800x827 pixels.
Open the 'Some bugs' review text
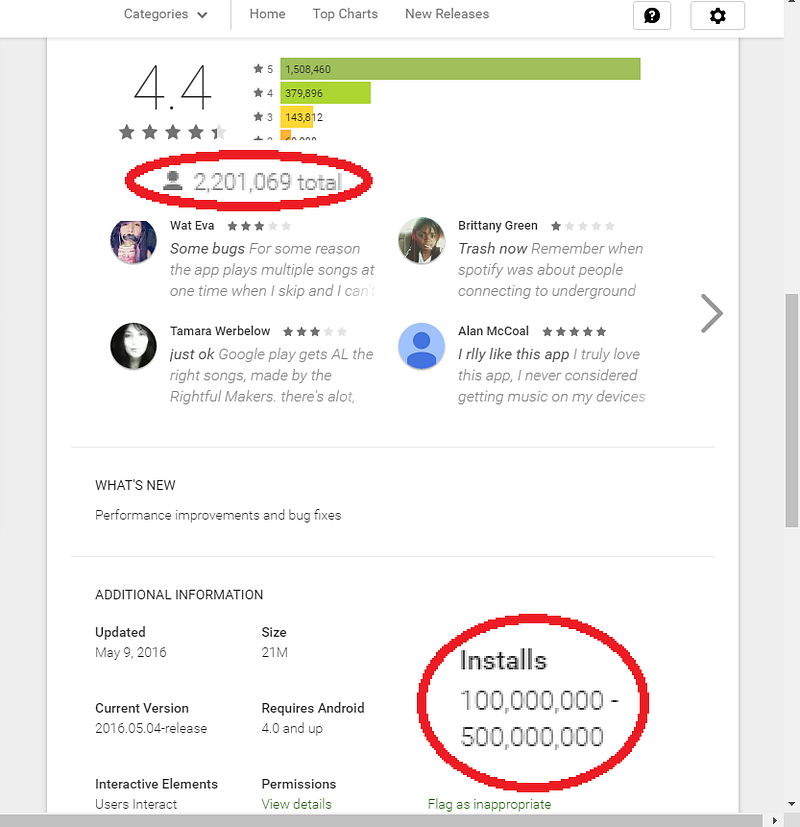click(x=272, y=270)
